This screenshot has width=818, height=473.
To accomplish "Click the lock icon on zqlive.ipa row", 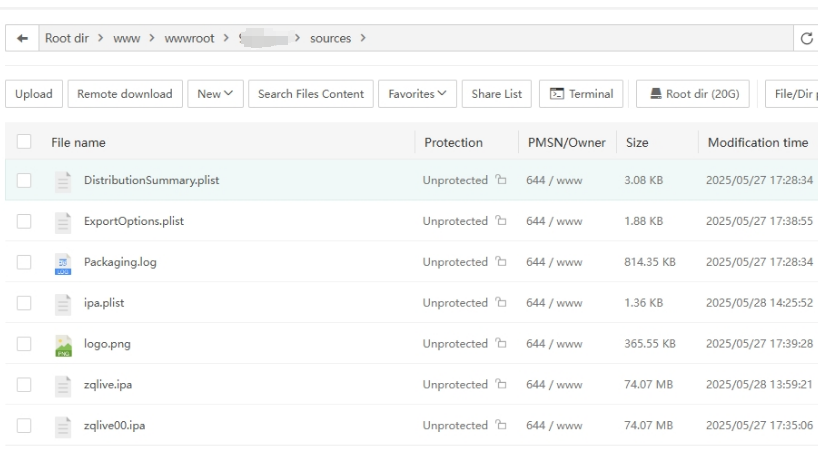I will (x=500, y=385).
